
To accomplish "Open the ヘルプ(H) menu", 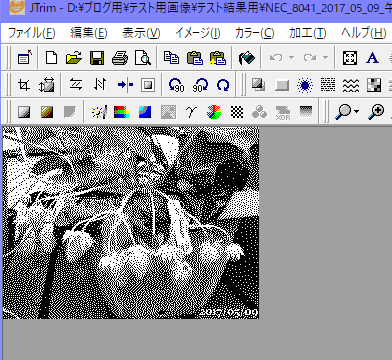I will (x=363, y=33).
